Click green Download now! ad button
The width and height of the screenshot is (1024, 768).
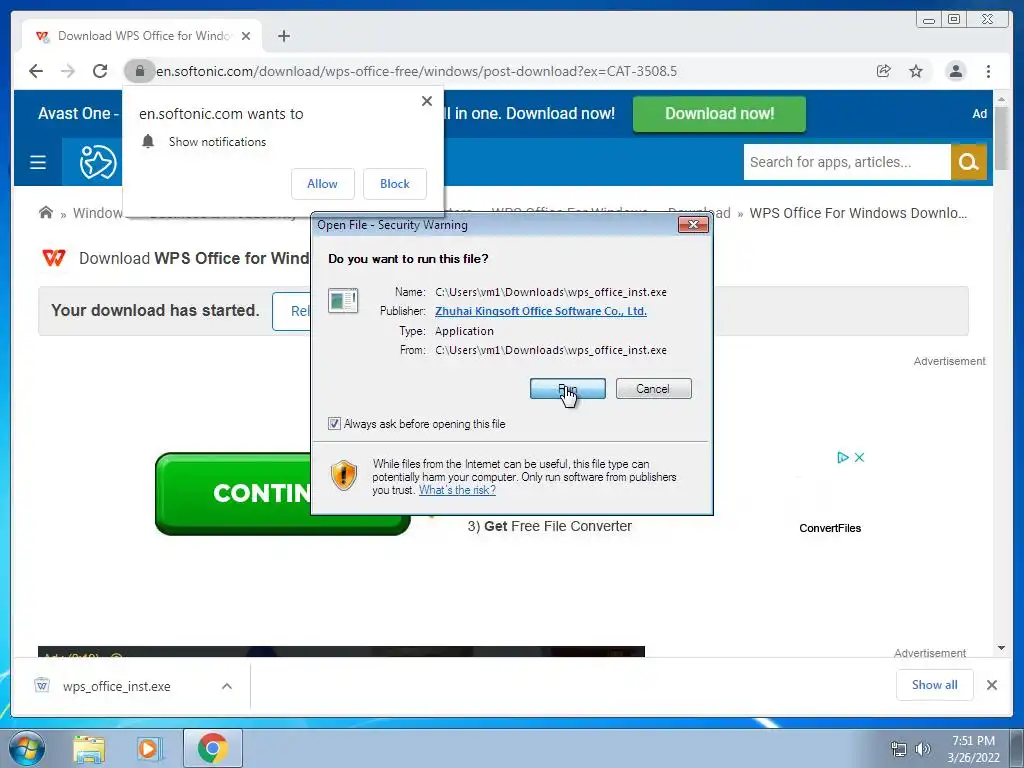click(719, 114)
